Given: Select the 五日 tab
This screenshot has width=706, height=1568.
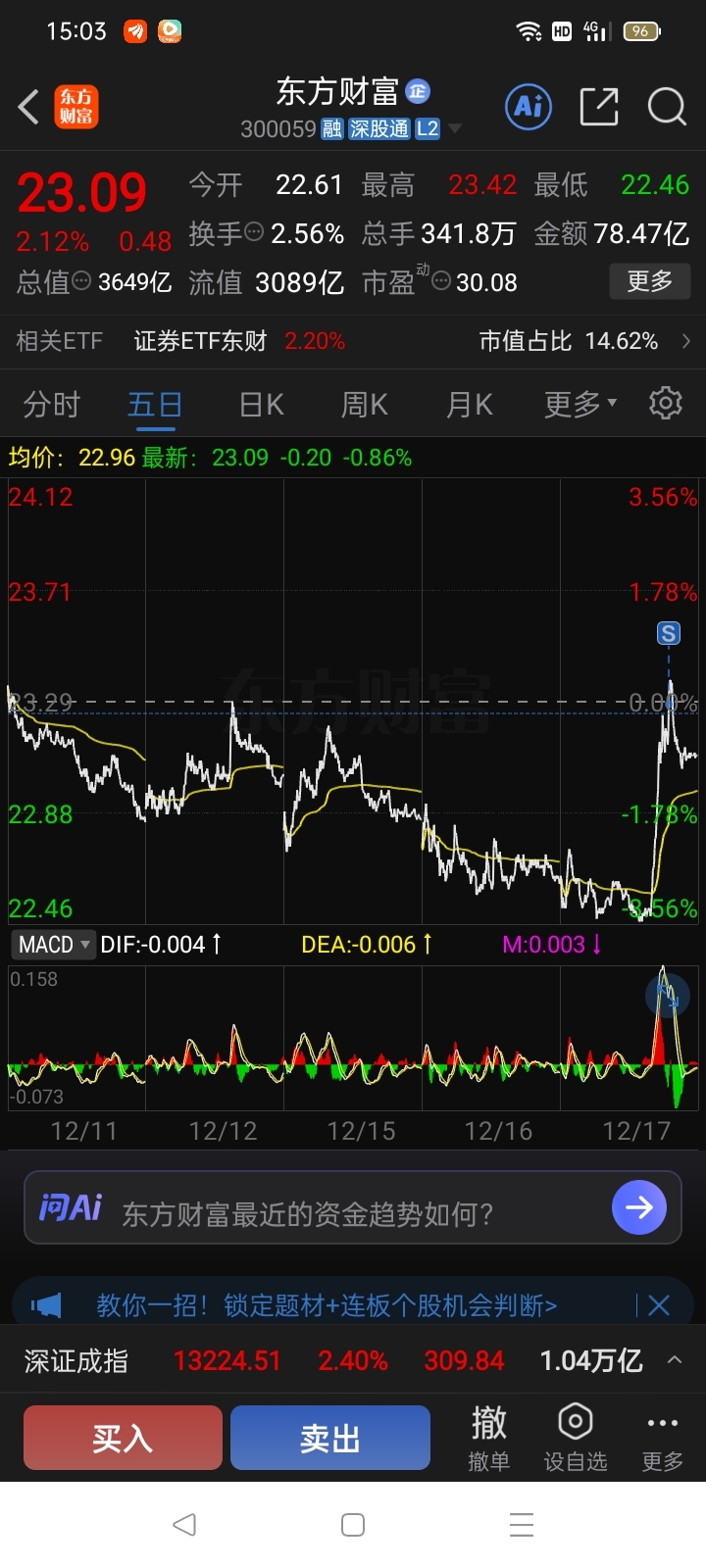Looking at the screenshot, I should pos(155,404).
